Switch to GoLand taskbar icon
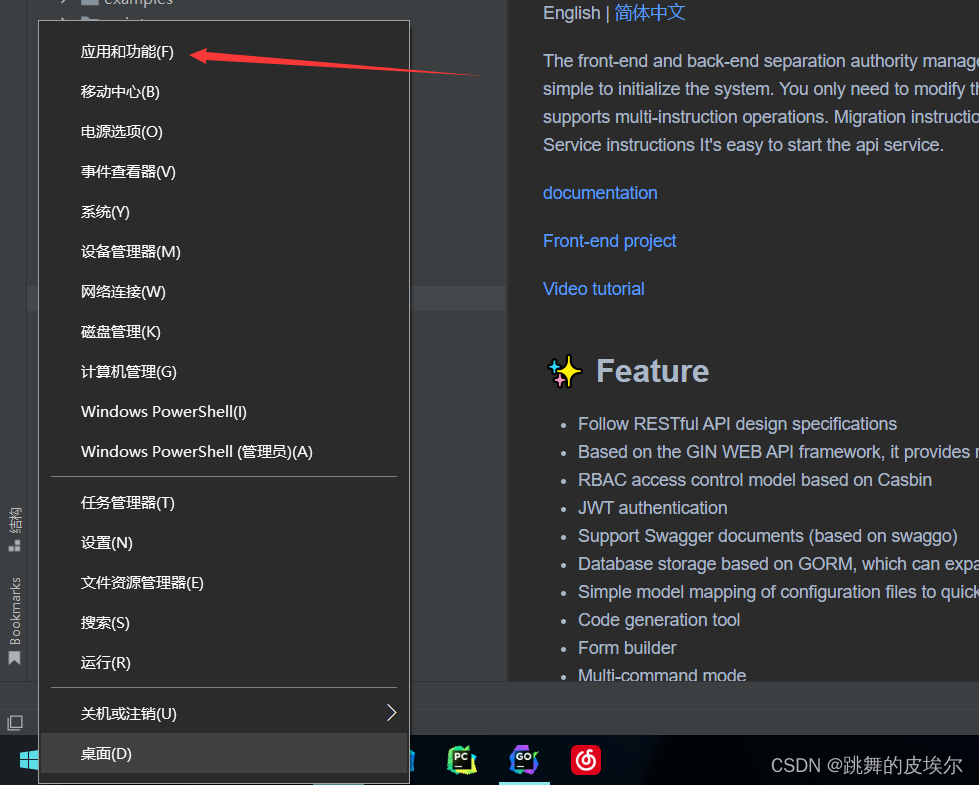This screenshot has height=785, width=979. (524, 760)
